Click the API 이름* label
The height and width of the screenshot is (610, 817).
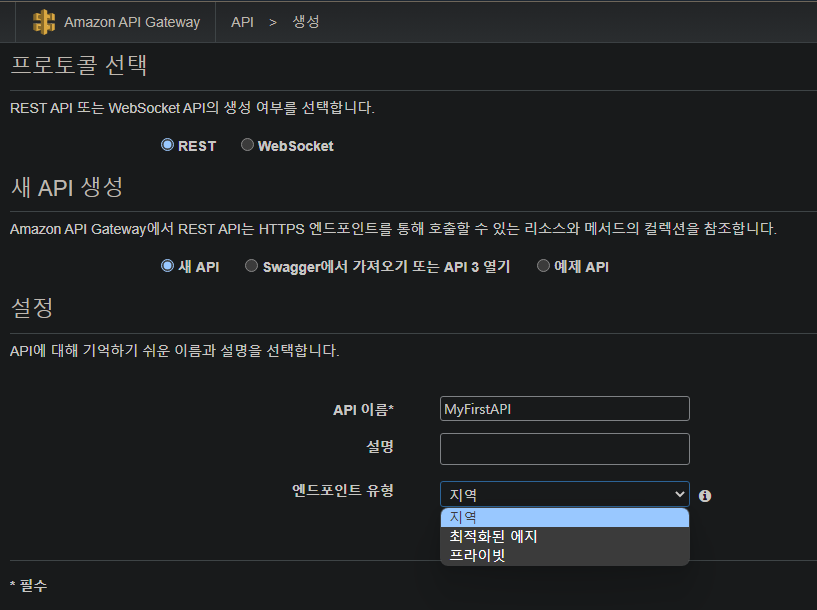pyautogui.click(x=364, y=410)
